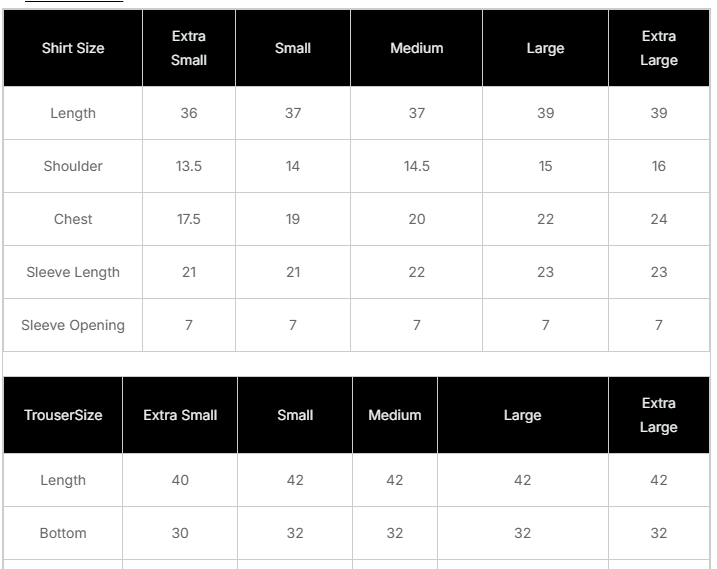Select the Sleeve Opening row label
Image resolution: width=717 pixels, height=569 pixels.
(73, 325)
